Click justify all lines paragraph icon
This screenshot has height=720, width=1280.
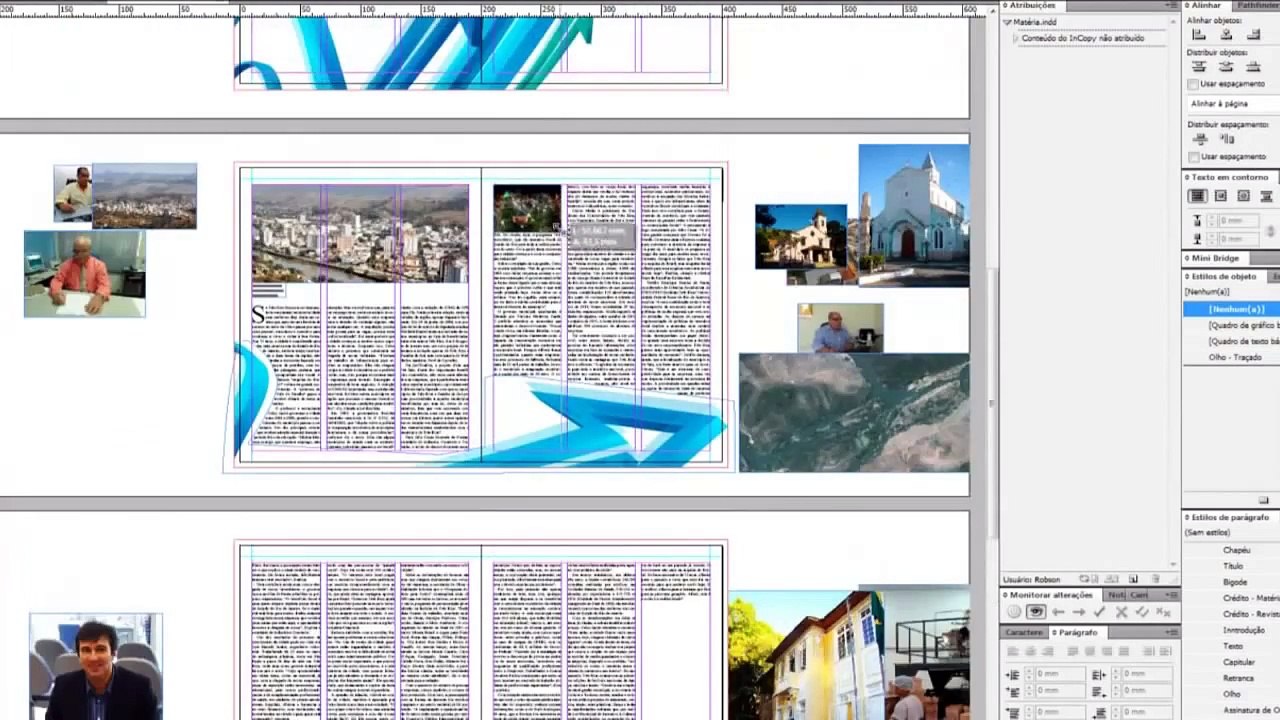coord(1124,651)
